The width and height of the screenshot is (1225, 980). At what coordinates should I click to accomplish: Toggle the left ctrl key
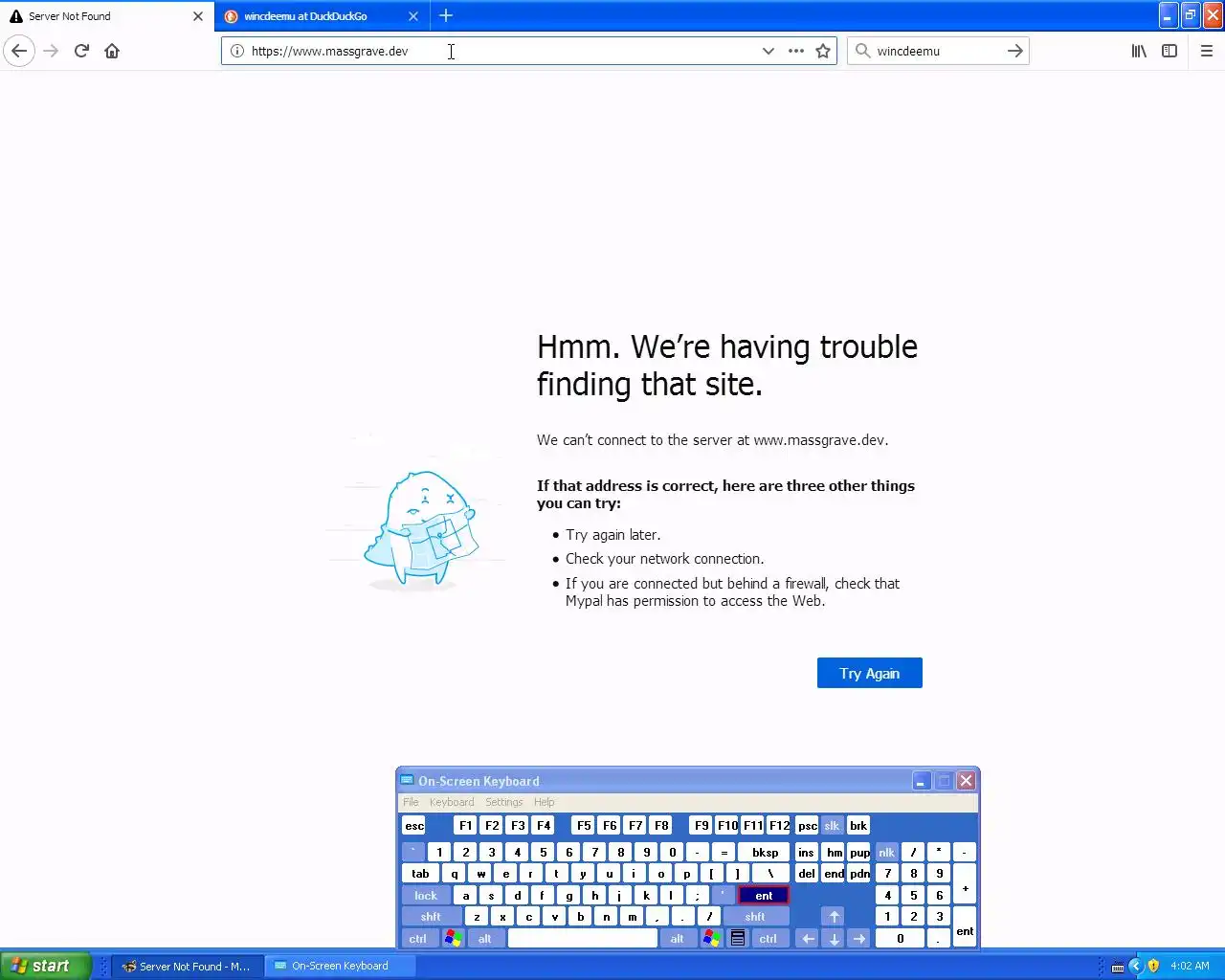(418, 938)
